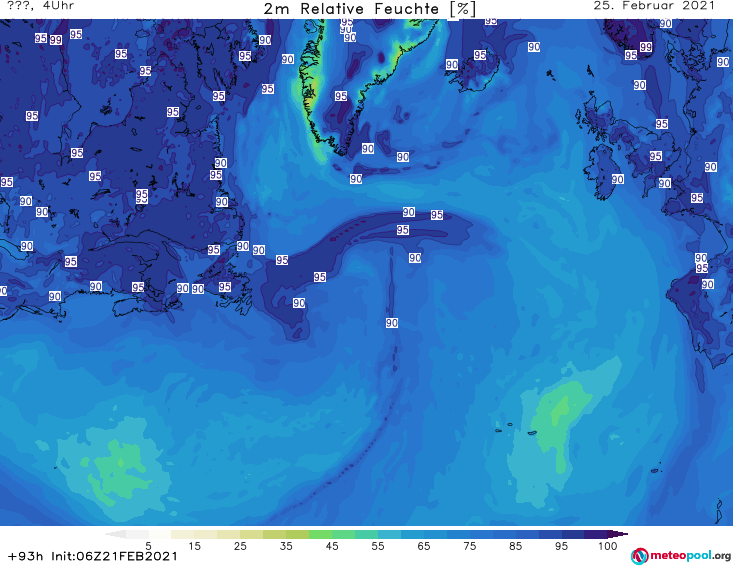Click the '+93h Init:06Z21FEB2021' forecast run text
Screen dimensions: 733x566
point(93,556)
